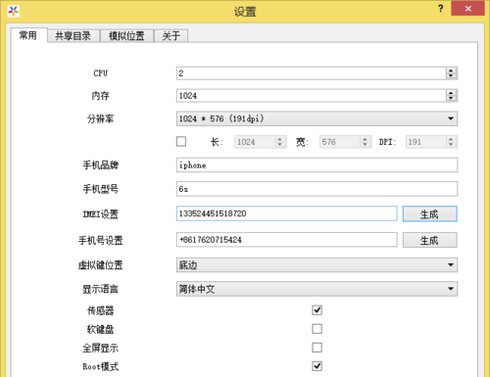Viewport: 490px width, 377px height.
Task: Click the IMEI设置 input field
Action: pyautogui.click(x=287, y=214)
